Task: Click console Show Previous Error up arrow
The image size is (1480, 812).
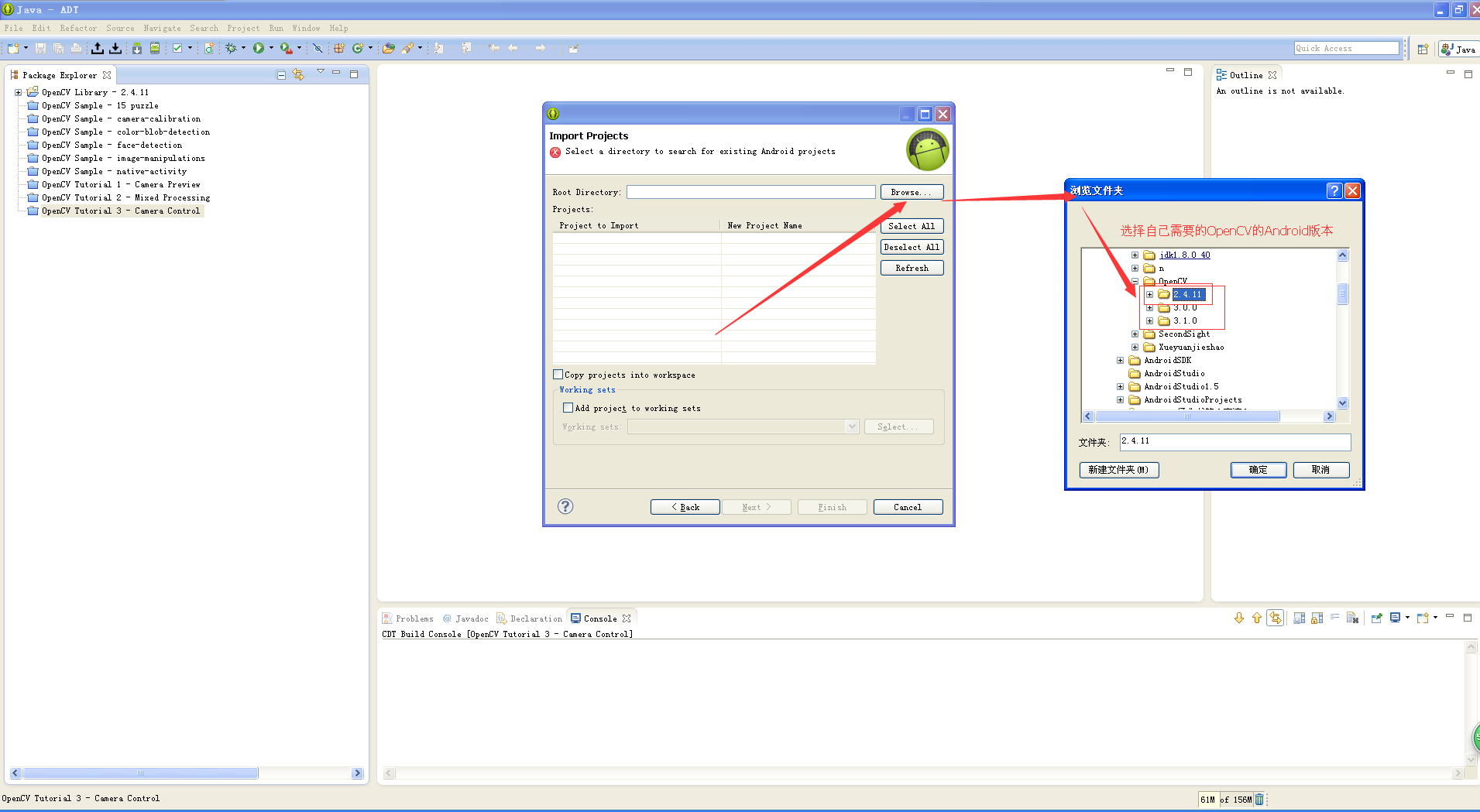Action: pos(1257,618)
